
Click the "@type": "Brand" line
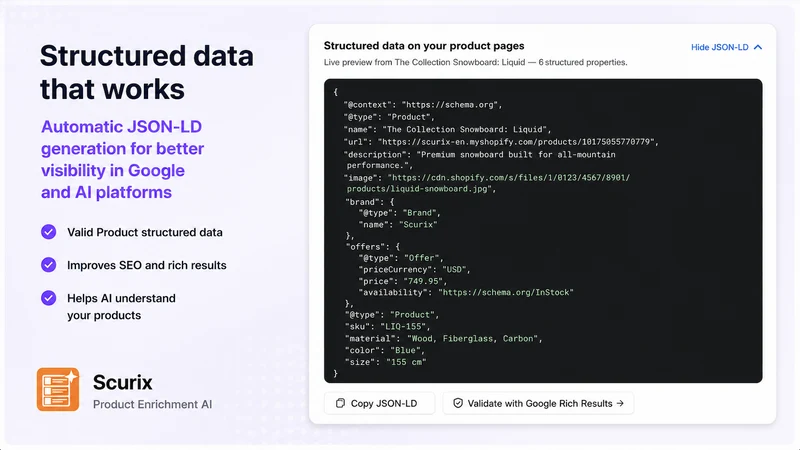pos(399,213)
